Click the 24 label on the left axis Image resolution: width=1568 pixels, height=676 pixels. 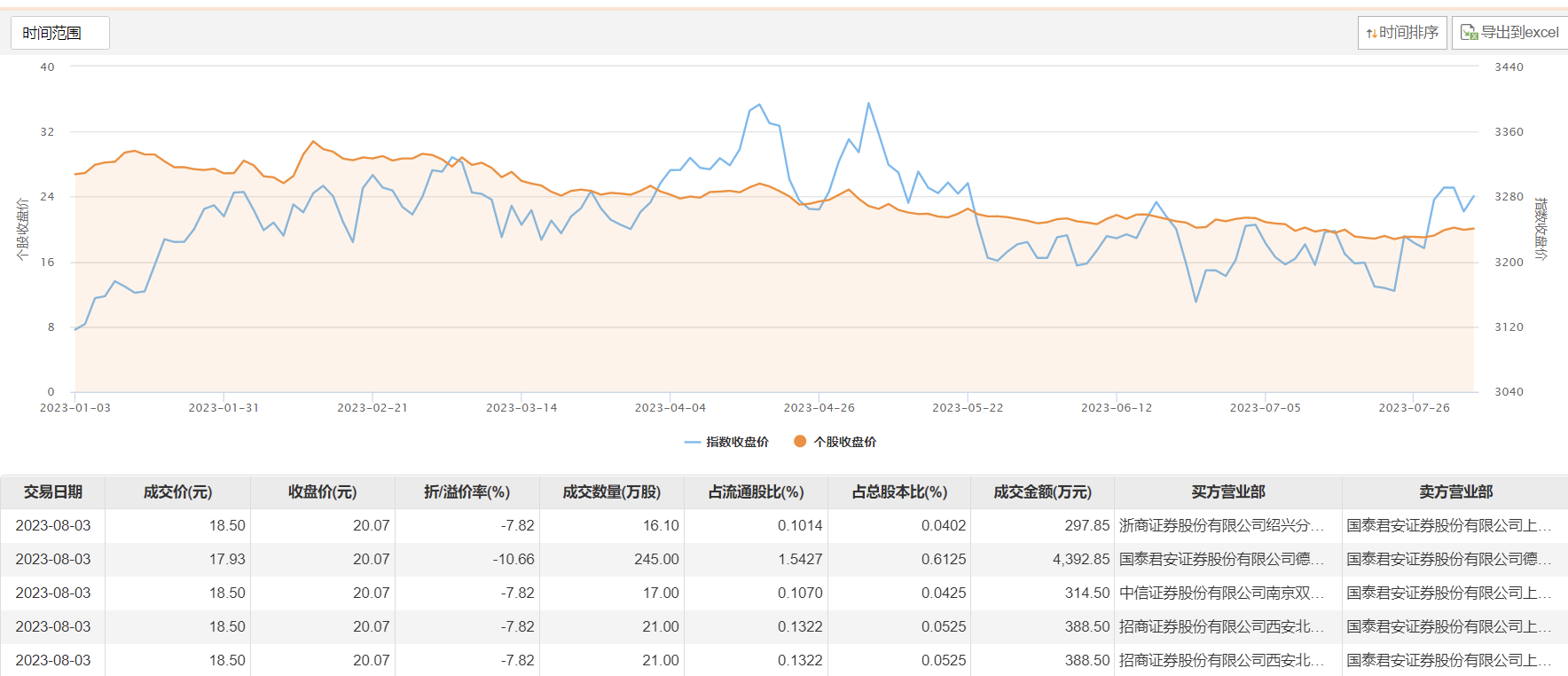(x=48, y=197)
